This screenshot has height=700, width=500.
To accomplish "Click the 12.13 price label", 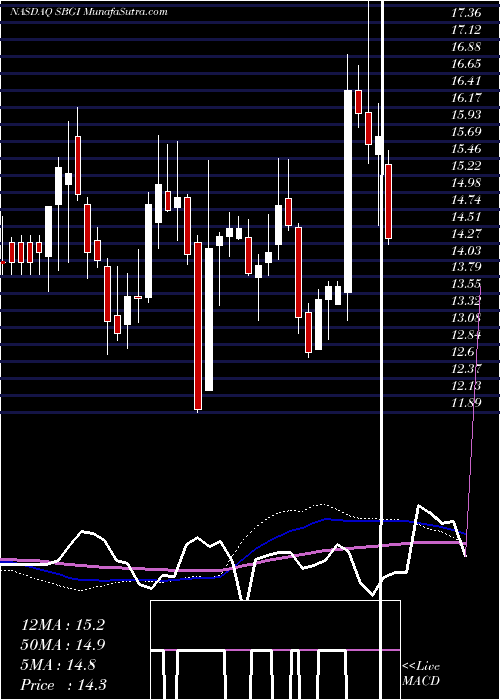I will pos(466,386).
